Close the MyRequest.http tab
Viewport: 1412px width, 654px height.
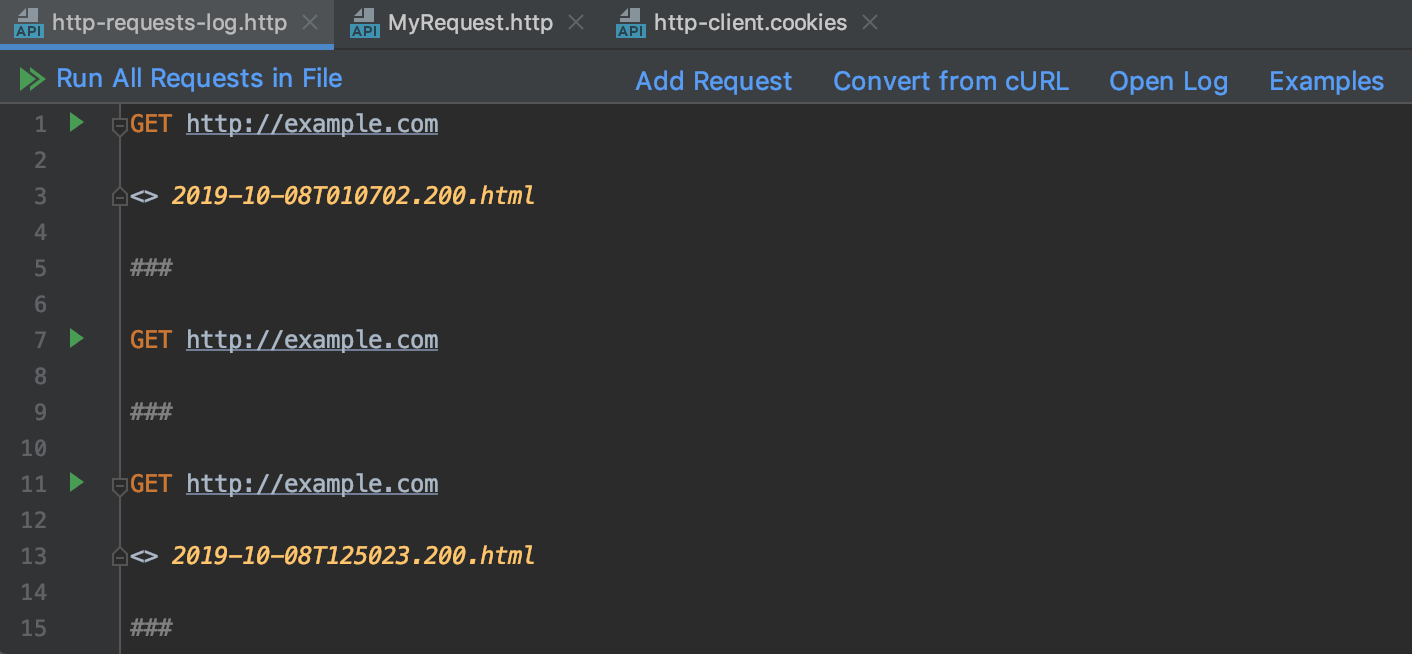point(575,22)
